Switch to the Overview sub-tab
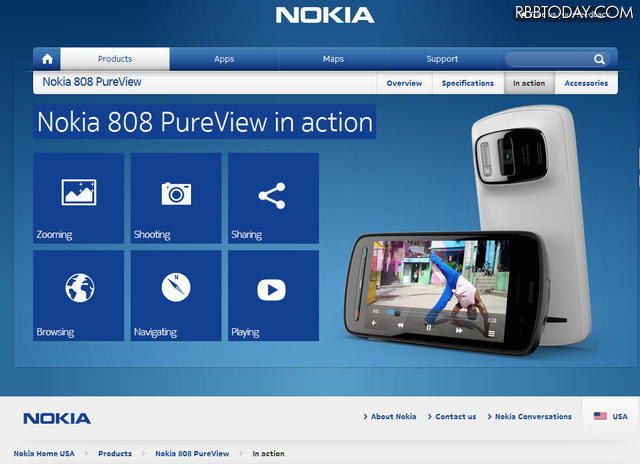This screenshot has width=640, height=464. tap(404, 83)
